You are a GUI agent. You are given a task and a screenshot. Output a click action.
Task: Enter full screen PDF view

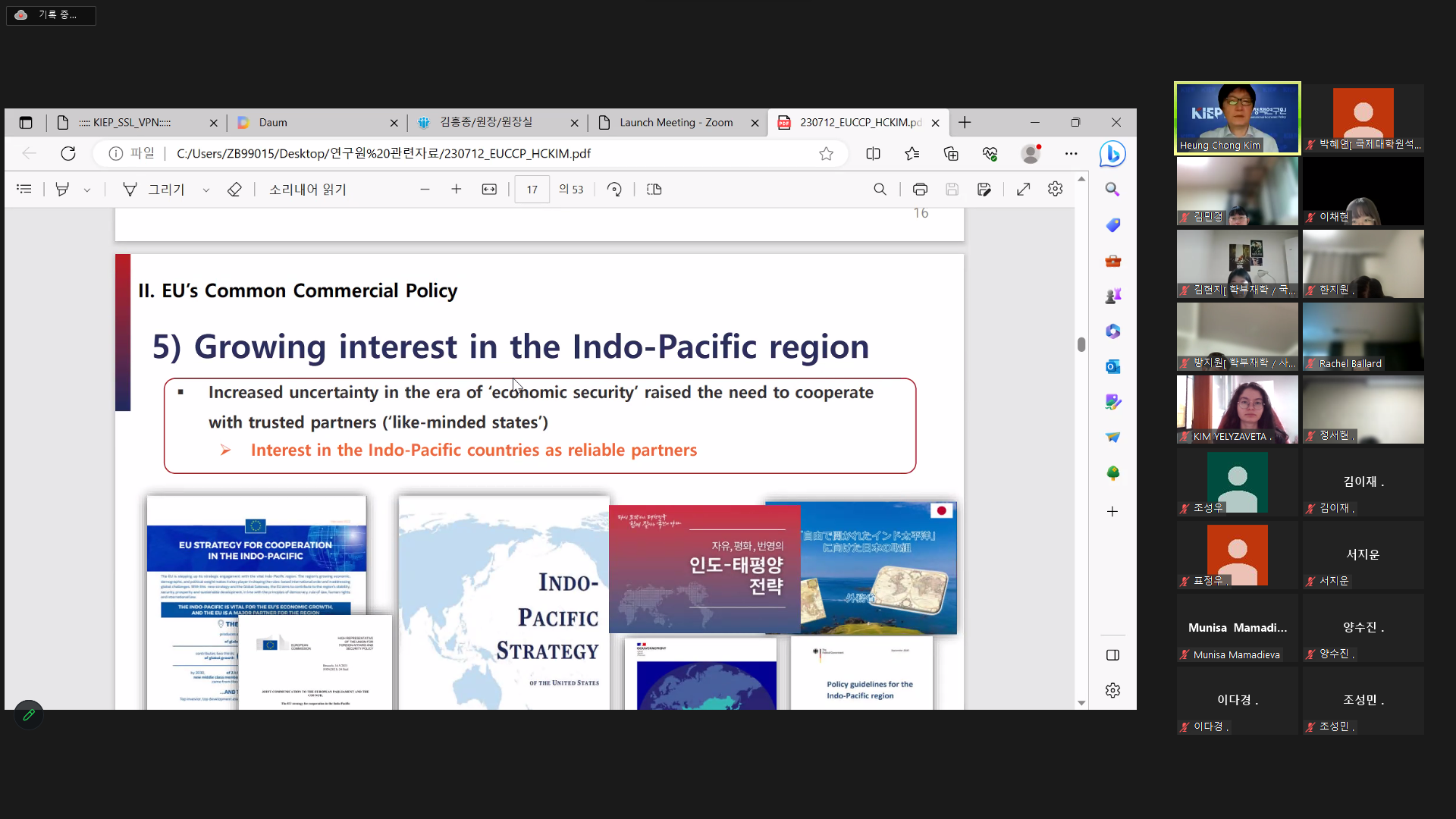click(x=1023, y=190)
